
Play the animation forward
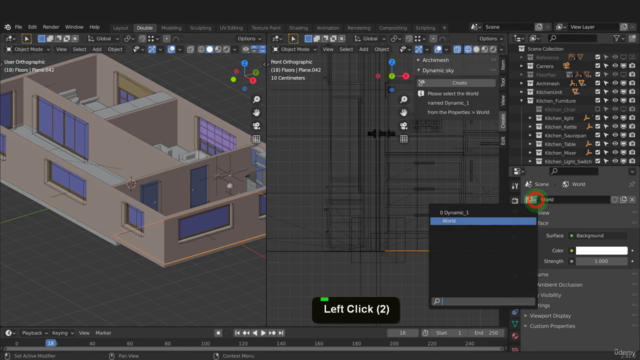coord(263,333)
